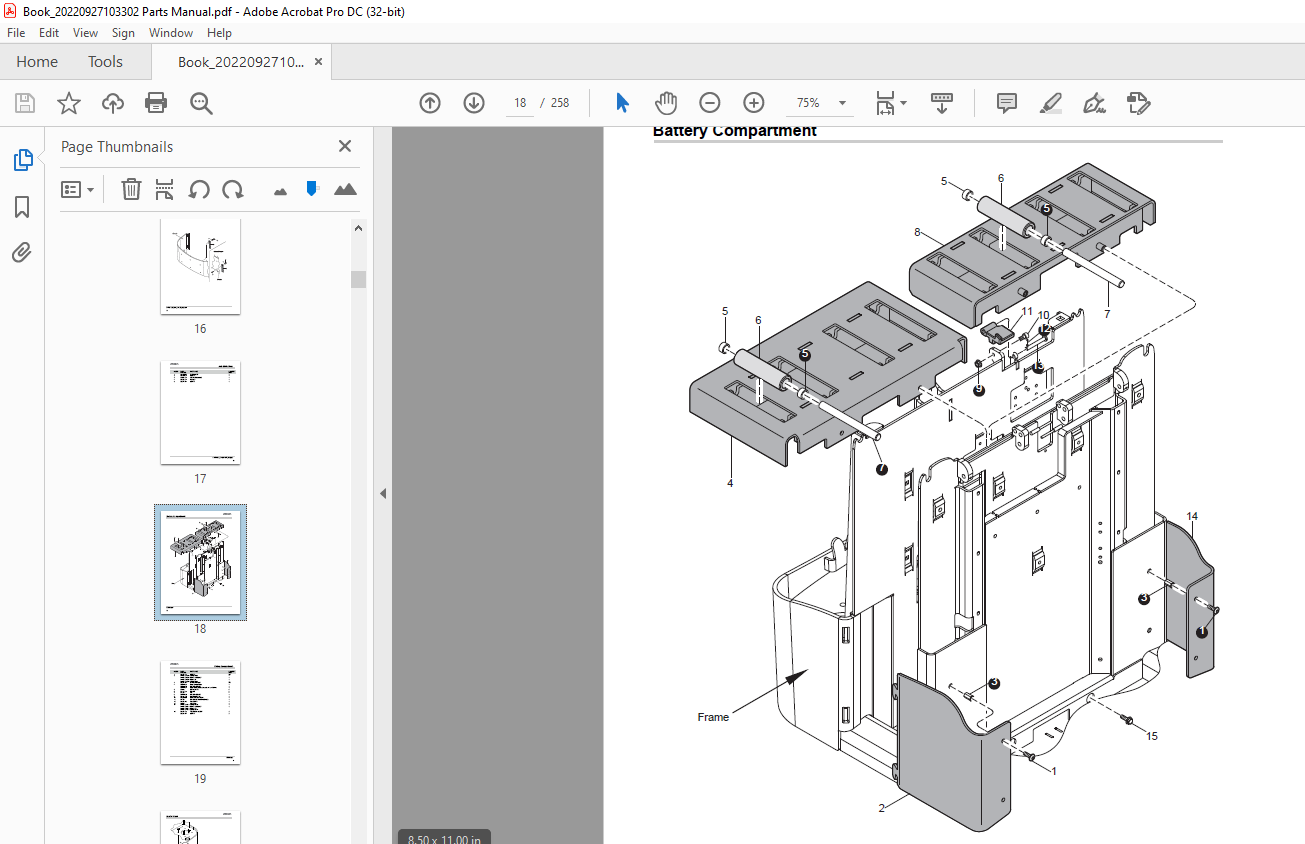Open the View menu
Image resolution: width=1305 pixels, height=844 pixels.
85,33
